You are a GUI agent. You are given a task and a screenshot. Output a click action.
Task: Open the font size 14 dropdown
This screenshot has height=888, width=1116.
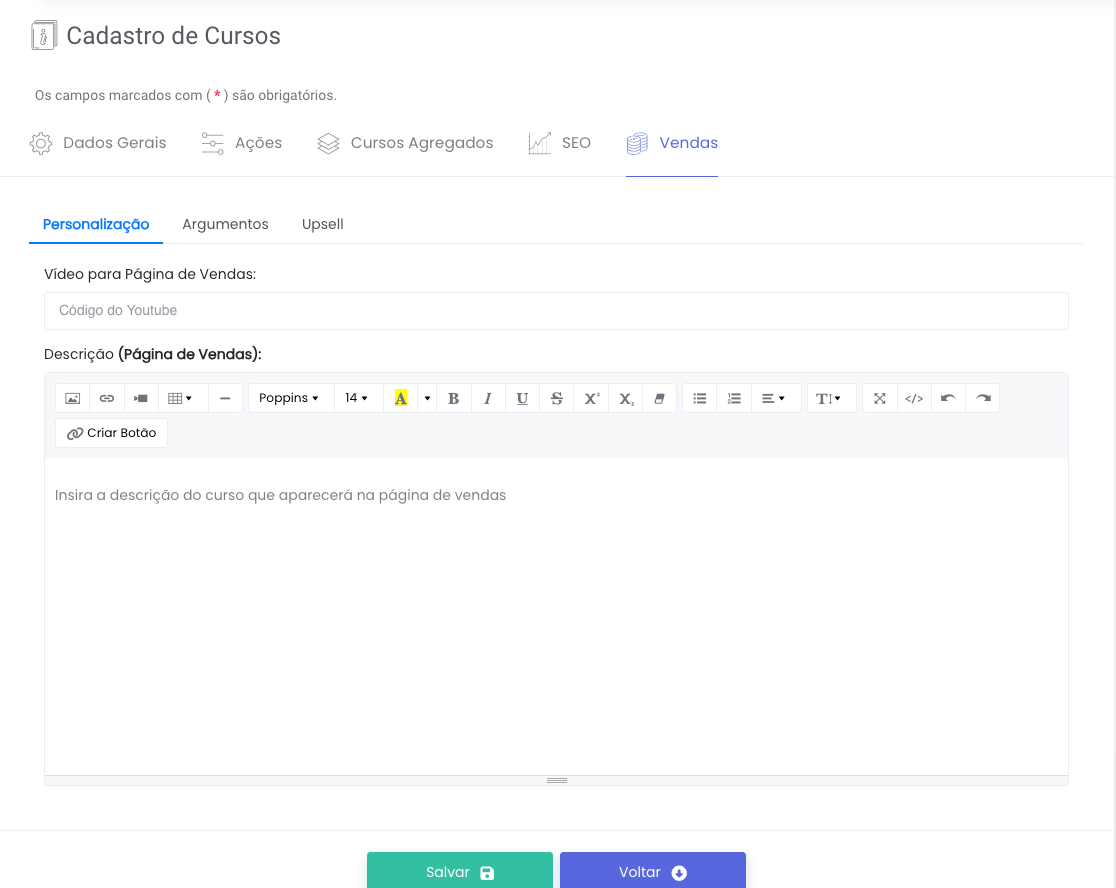point(357,398)
